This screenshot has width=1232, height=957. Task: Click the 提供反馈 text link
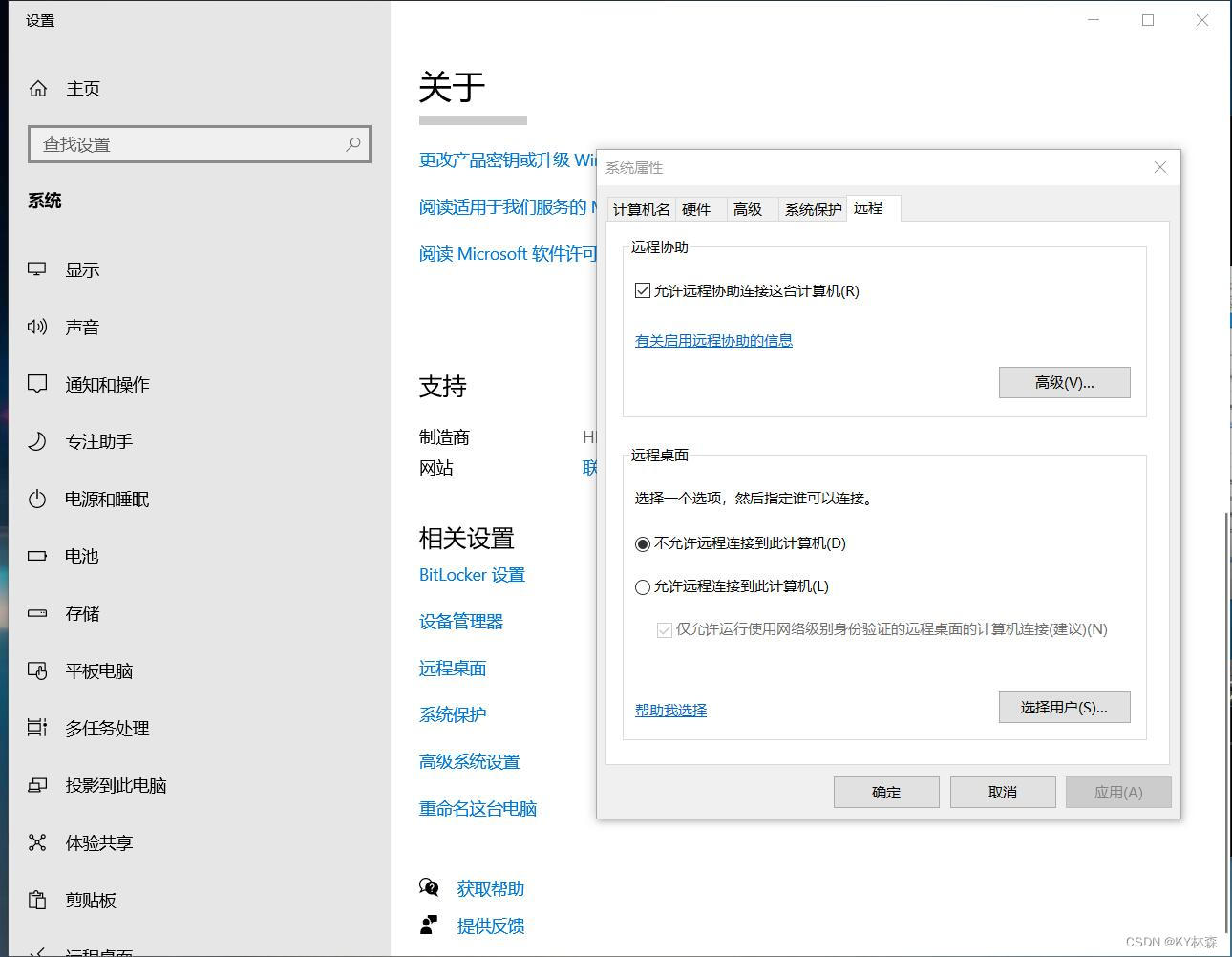point(491,925)
